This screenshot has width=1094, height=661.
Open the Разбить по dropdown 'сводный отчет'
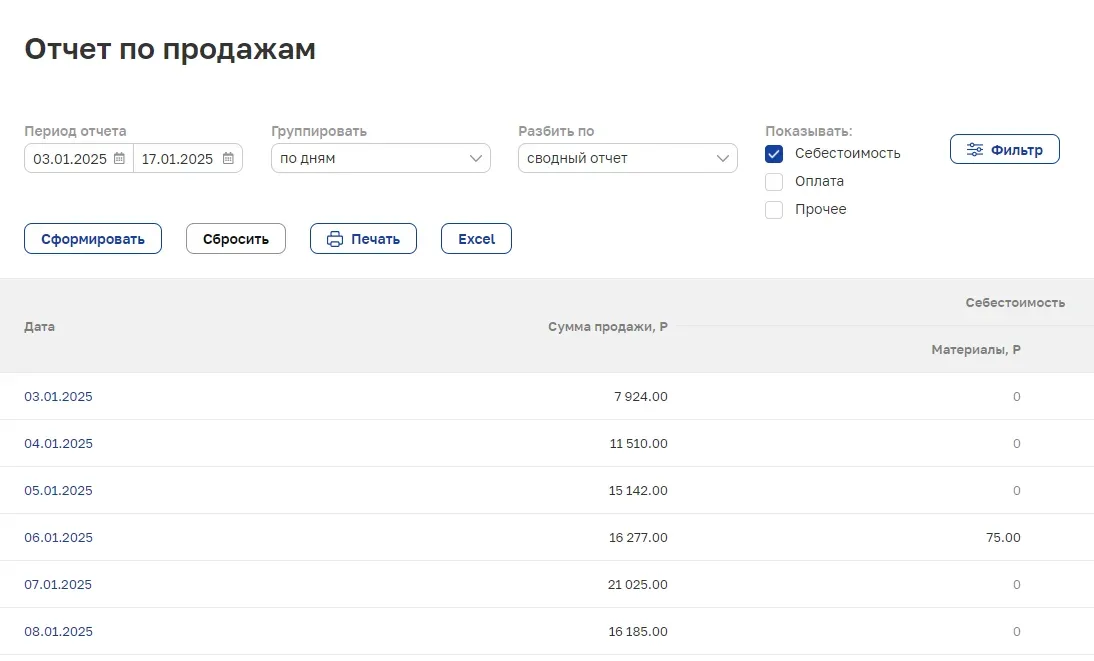click(x=628, y=158)
